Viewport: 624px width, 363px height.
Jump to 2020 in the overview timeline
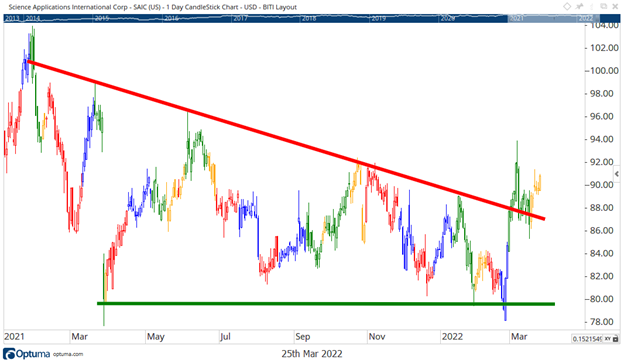click(x=448, y=18)
